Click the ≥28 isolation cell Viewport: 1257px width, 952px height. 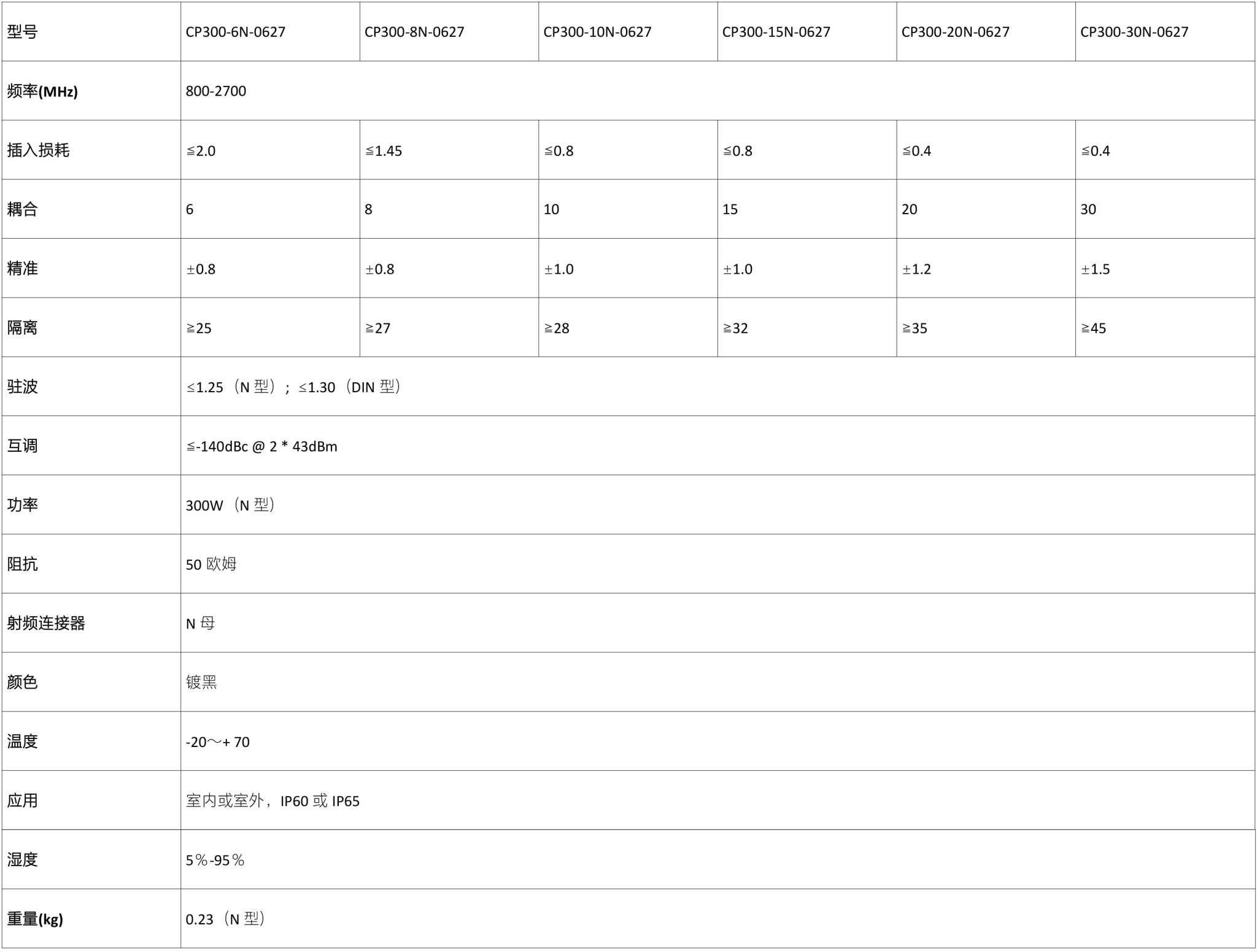coord(628,328)
